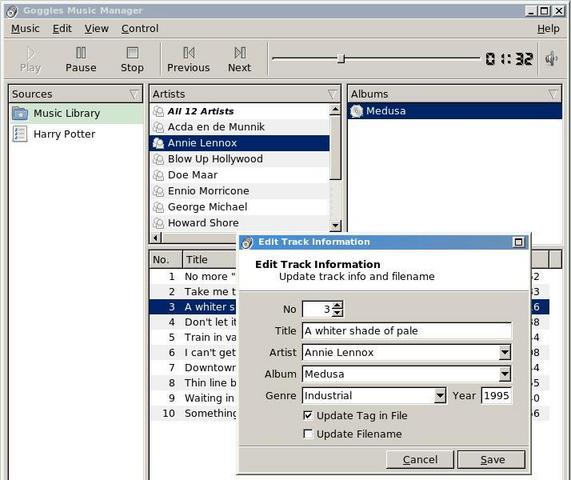Select the Medusa album disc icon
The width and height of the screenshot is (571, 480).
356,111
